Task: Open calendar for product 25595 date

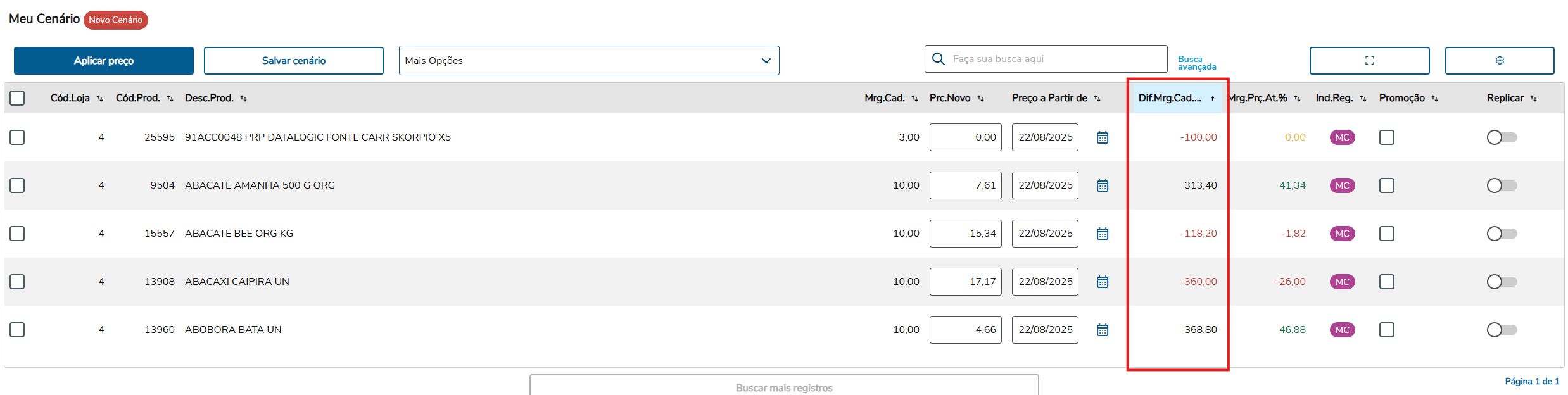Action: 1102,137
